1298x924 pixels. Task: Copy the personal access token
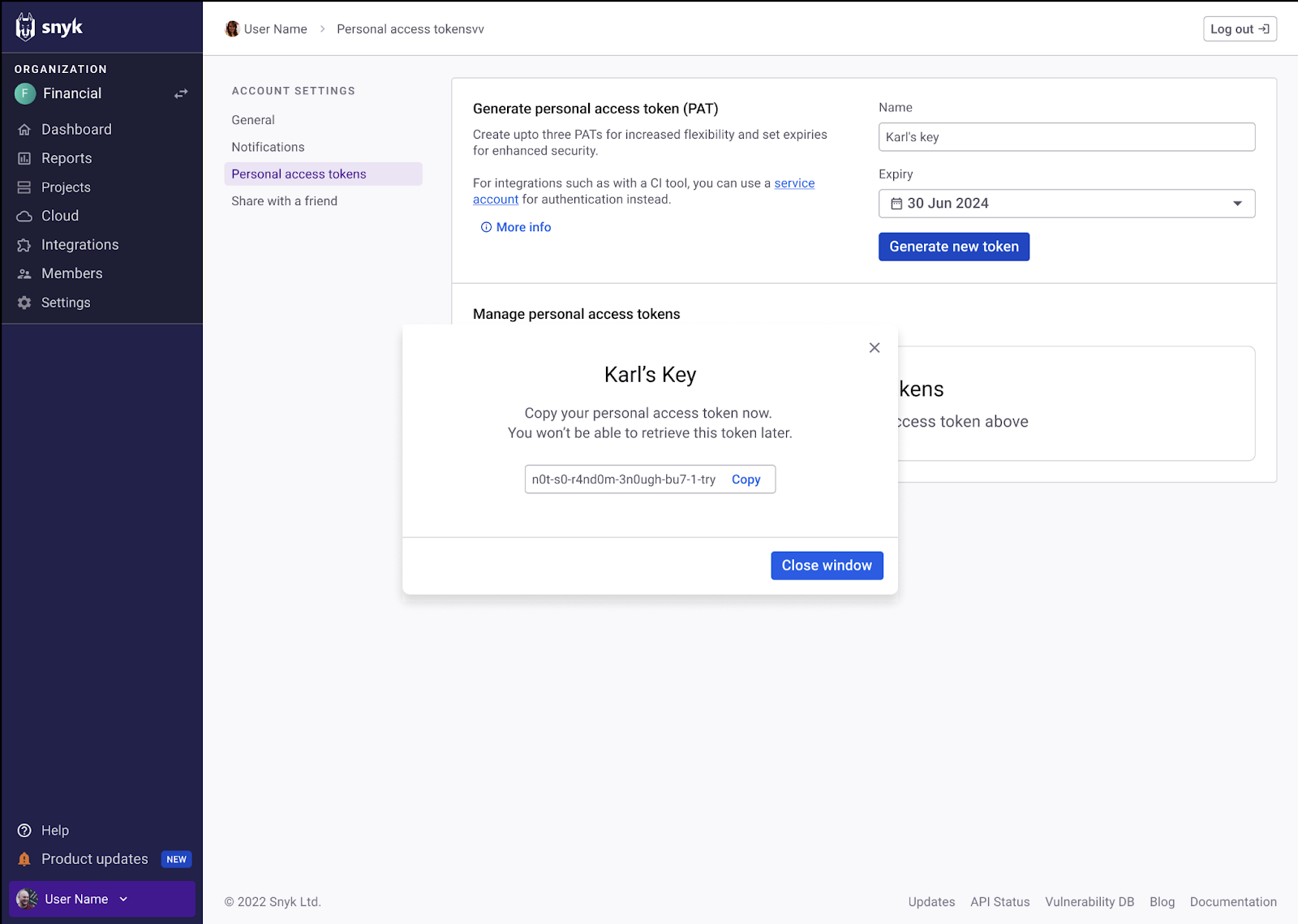coord(746,479)
